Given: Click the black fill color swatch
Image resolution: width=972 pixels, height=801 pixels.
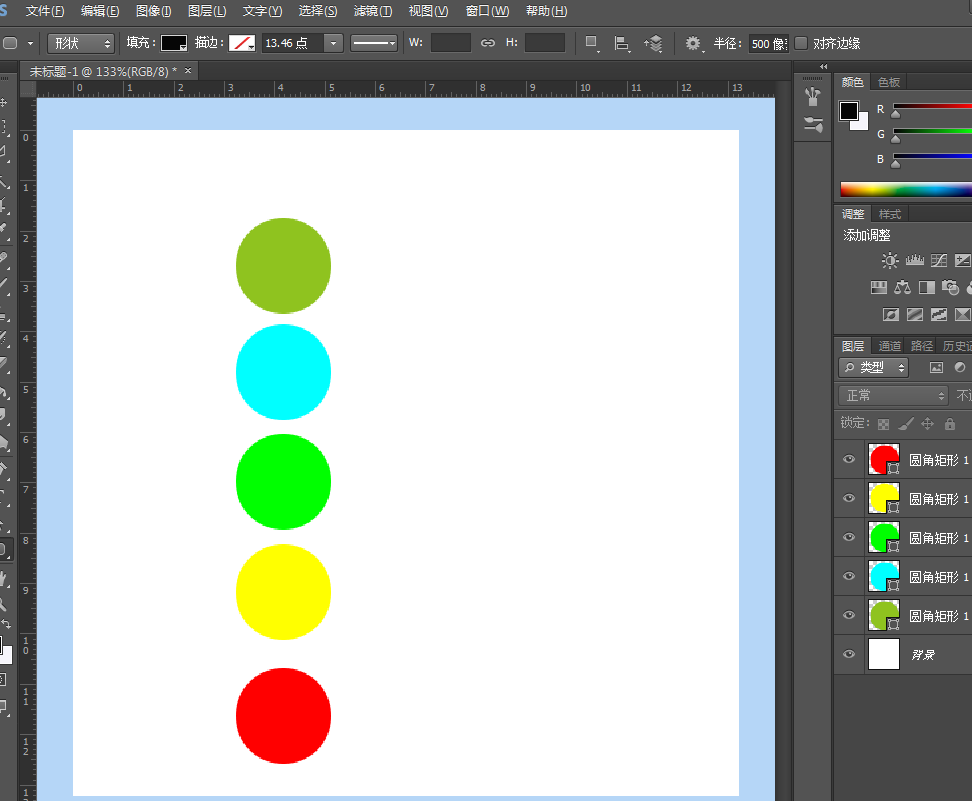Looking at the screenshot, I should [173, 43].
